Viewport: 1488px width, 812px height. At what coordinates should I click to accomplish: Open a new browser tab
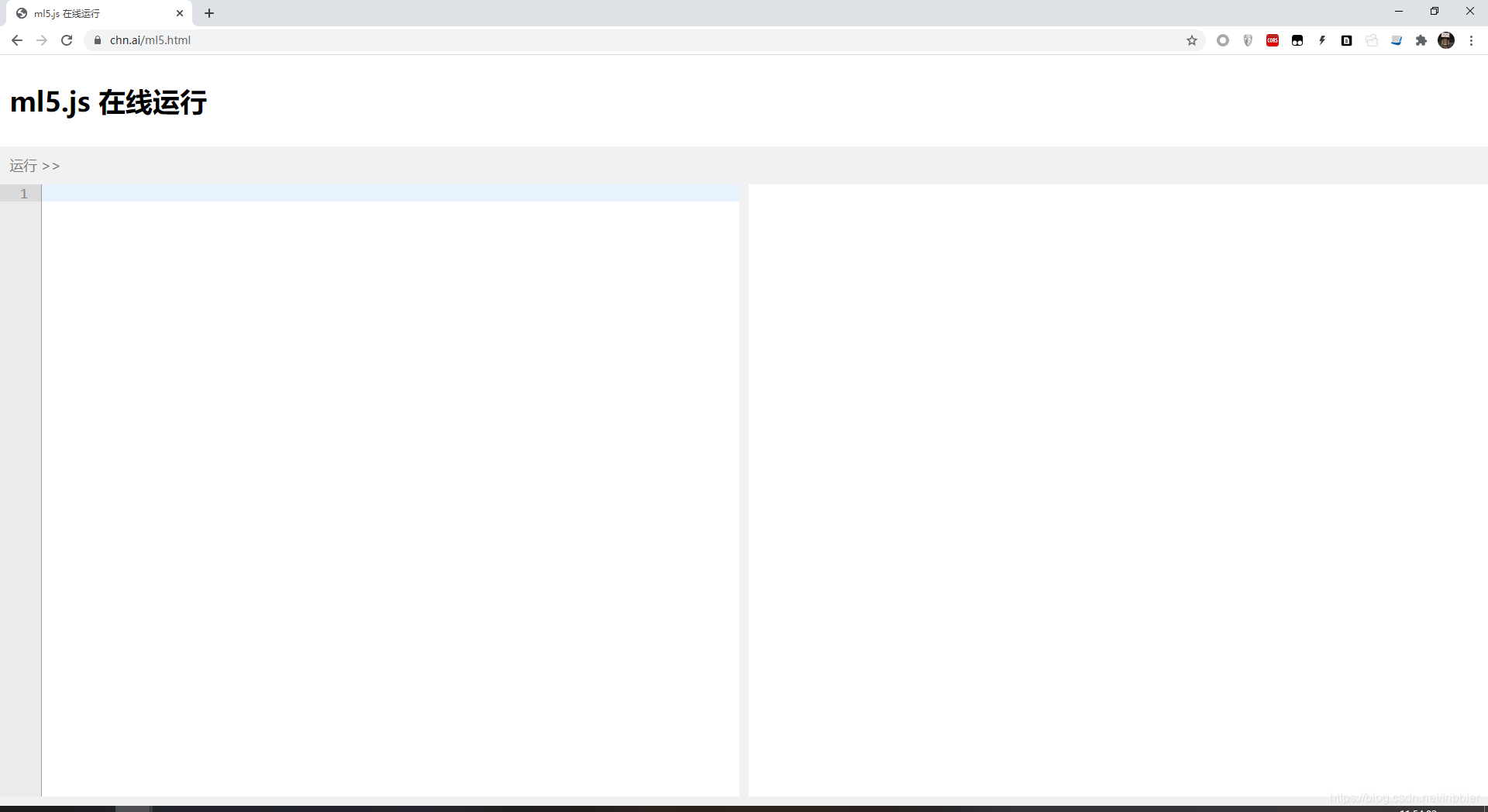[209, 13]
